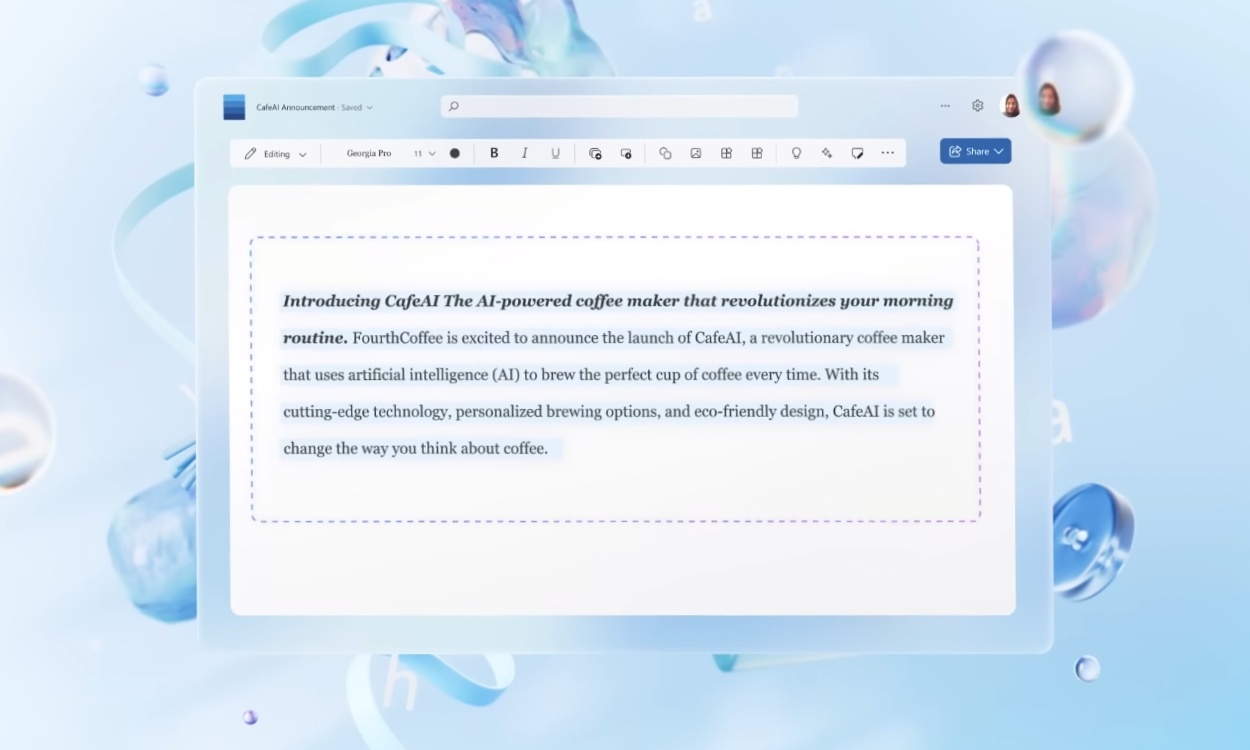1250x750 pixels.
Task: Select the Insert table icon
Action: click(726, 153)
